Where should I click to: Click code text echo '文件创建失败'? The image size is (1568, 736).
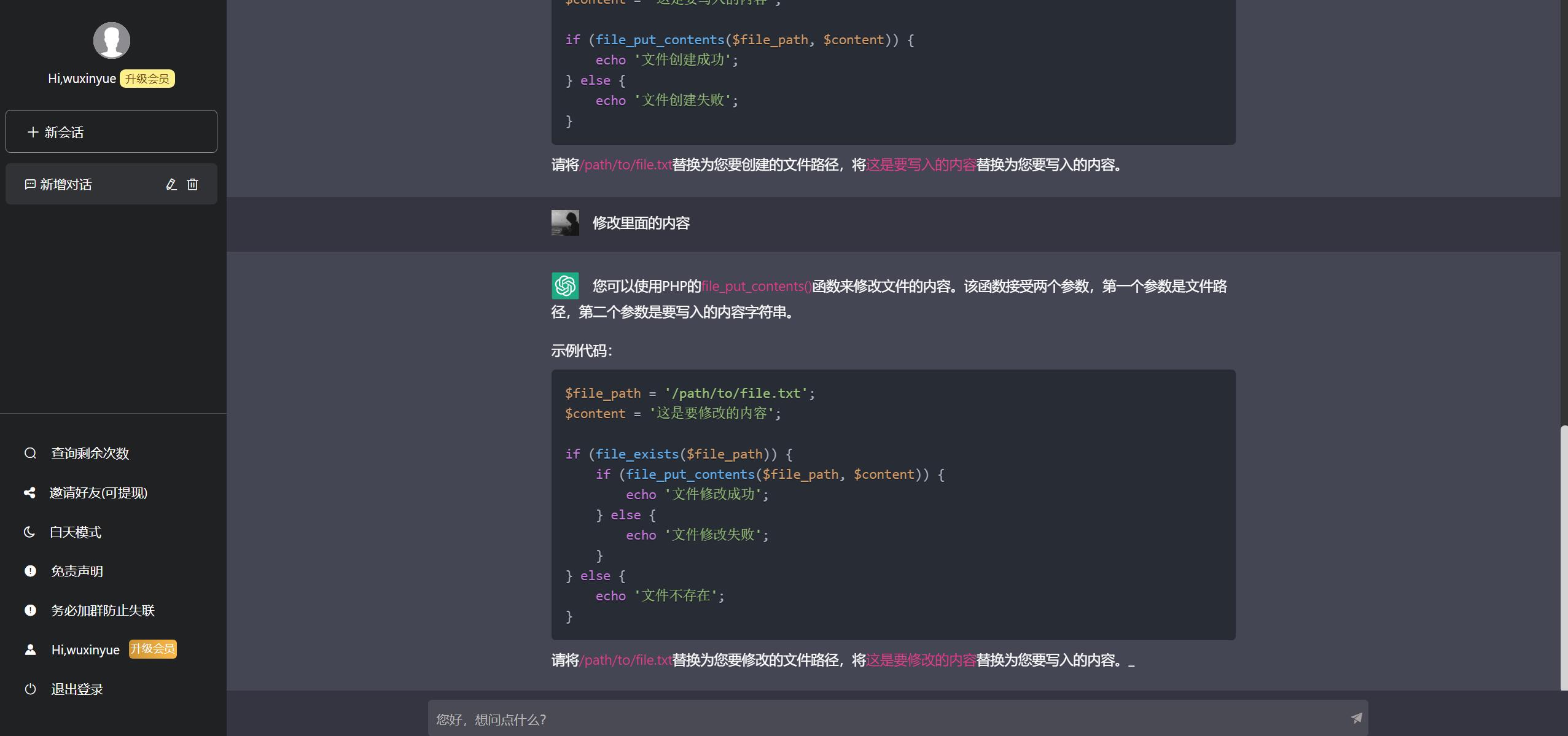pyautogui.click(x=667, y=101)
